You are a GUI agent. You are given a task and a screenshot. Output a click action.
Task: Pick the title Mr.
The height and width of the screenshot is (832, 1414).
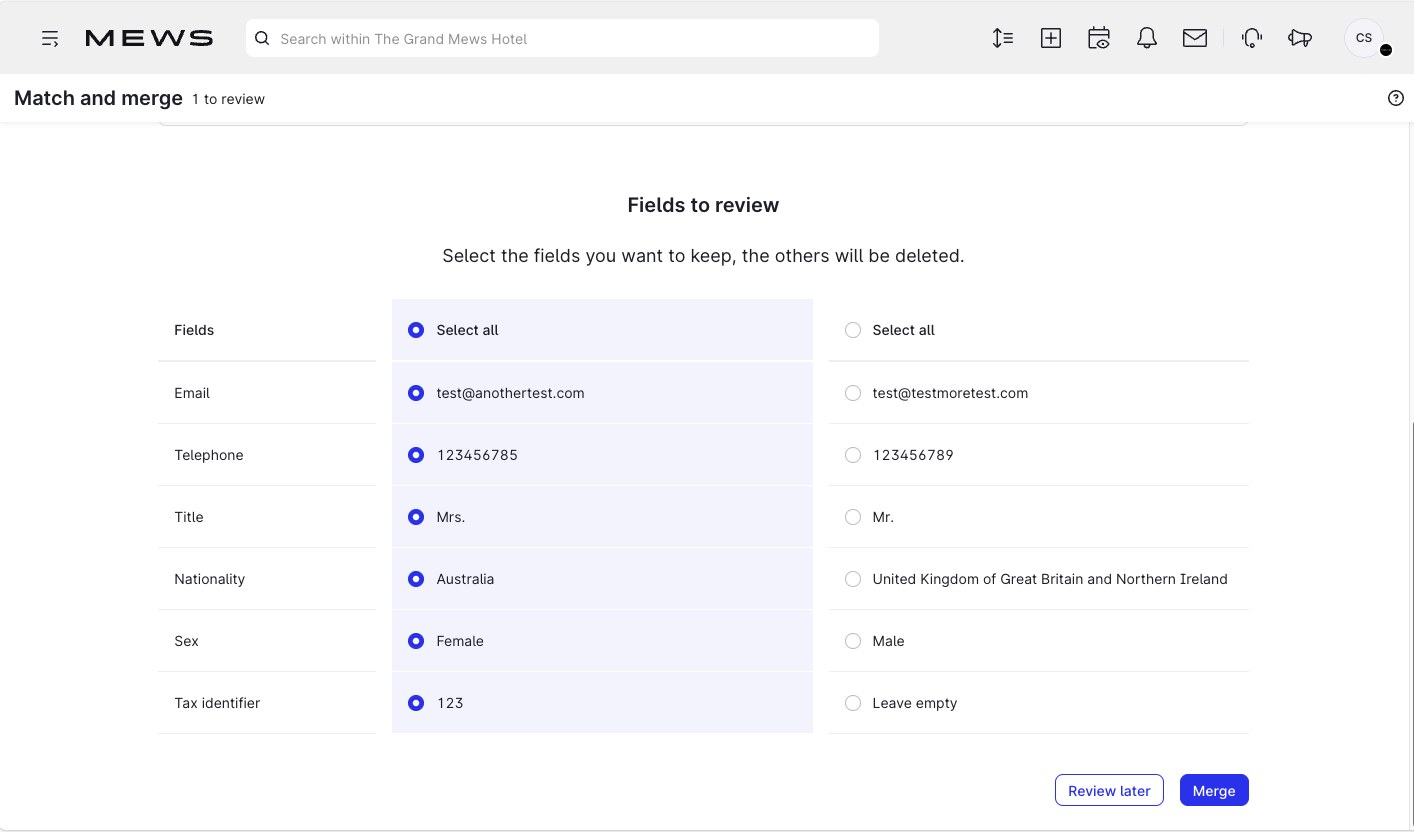[x=853, y=517]
